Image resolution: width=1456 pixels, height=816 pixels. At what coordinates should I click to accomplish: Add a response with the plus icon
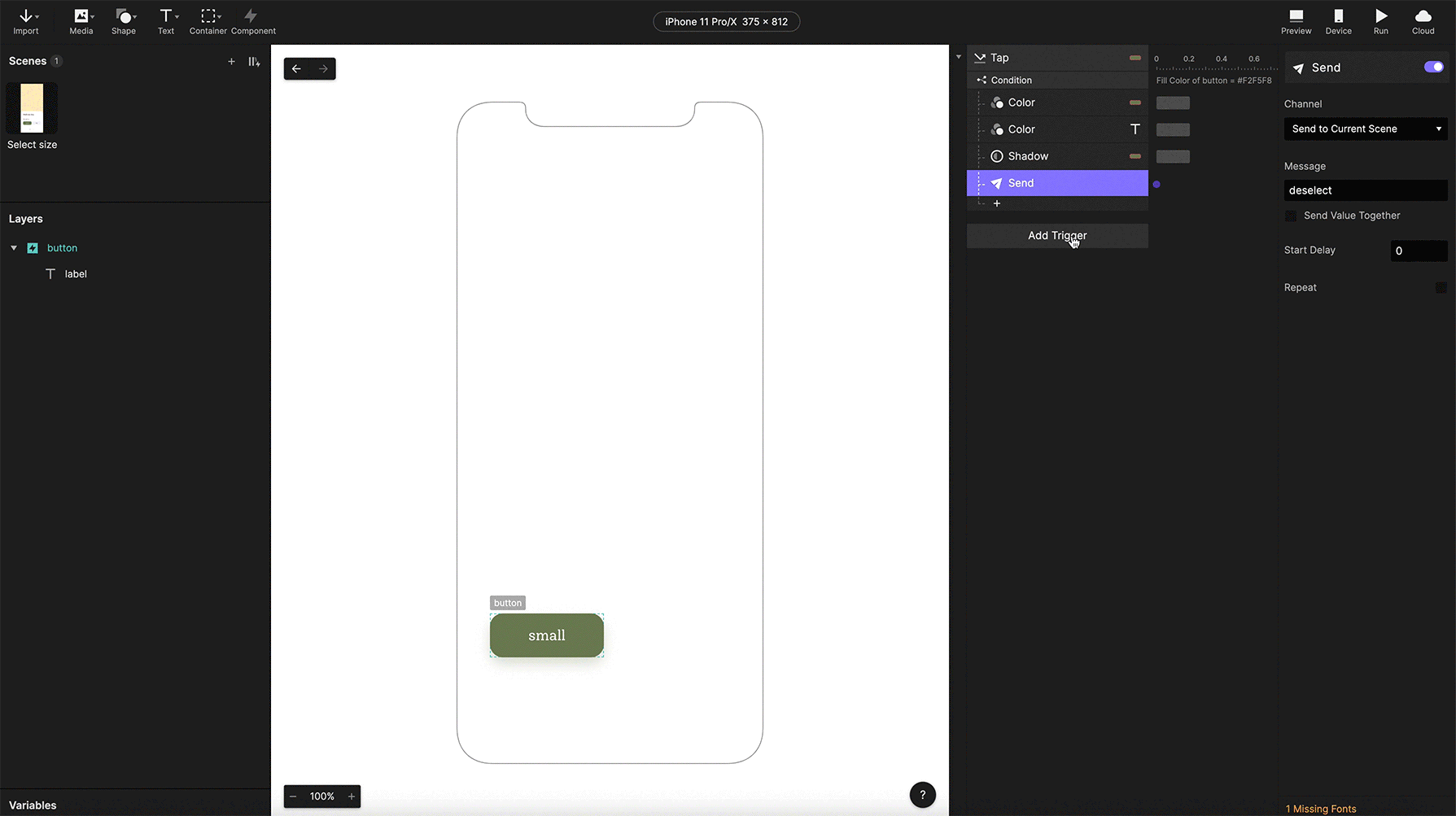pos(997,203)
